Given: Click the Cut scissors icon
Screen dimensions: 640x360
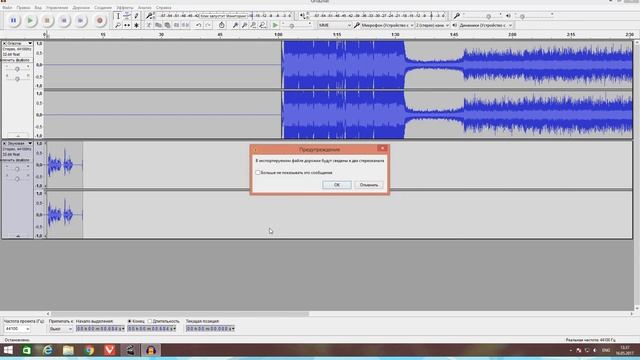Looking at the screenshot, I should tap(149, 25).
